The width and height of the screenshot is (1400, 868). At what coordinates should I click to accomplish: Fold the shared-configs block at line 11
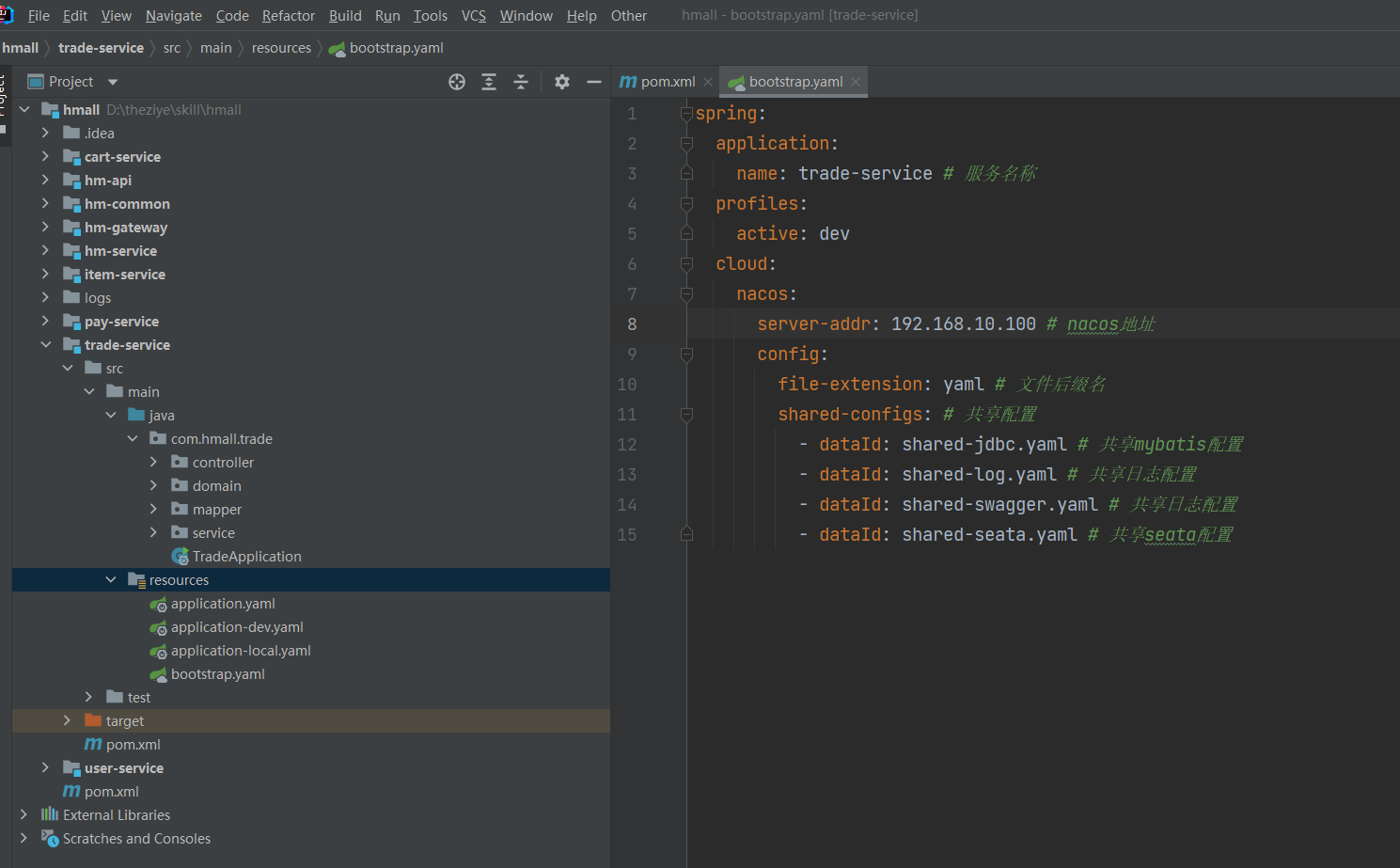click(x=686, y=415)
